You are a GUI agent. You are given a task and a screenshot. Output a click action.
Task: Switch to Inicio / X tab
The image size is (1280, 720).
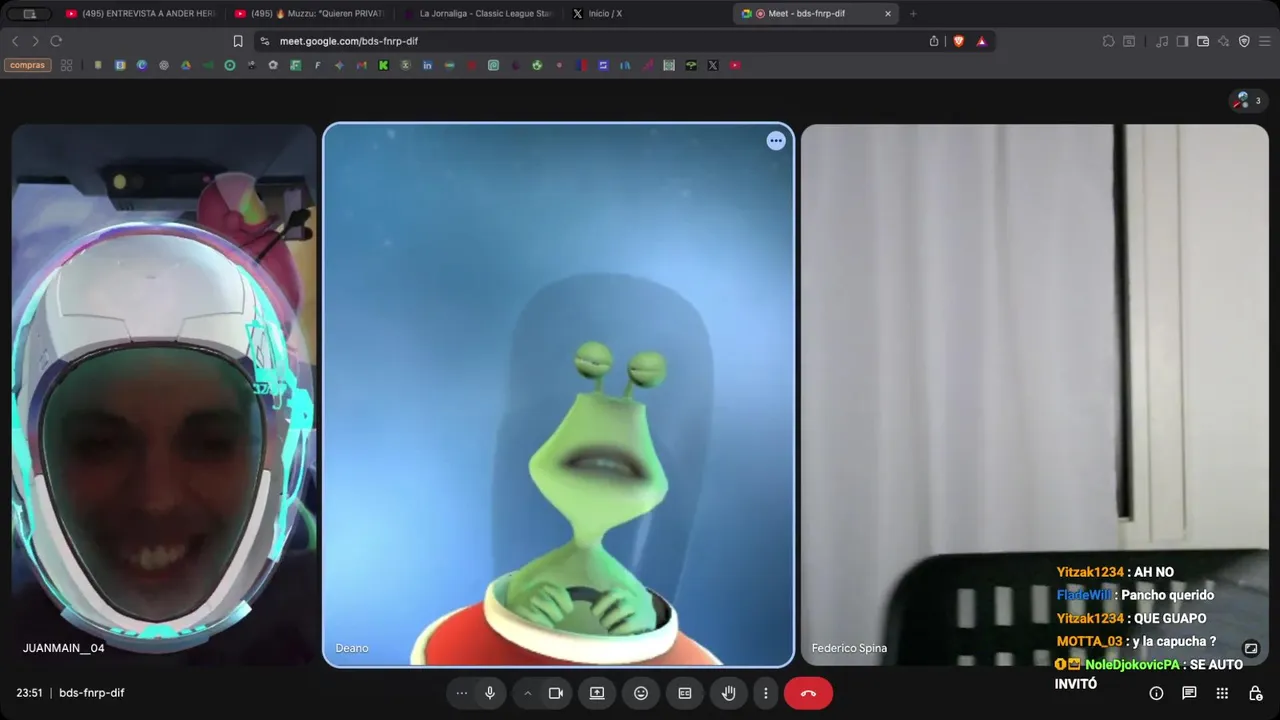[648, 14]
